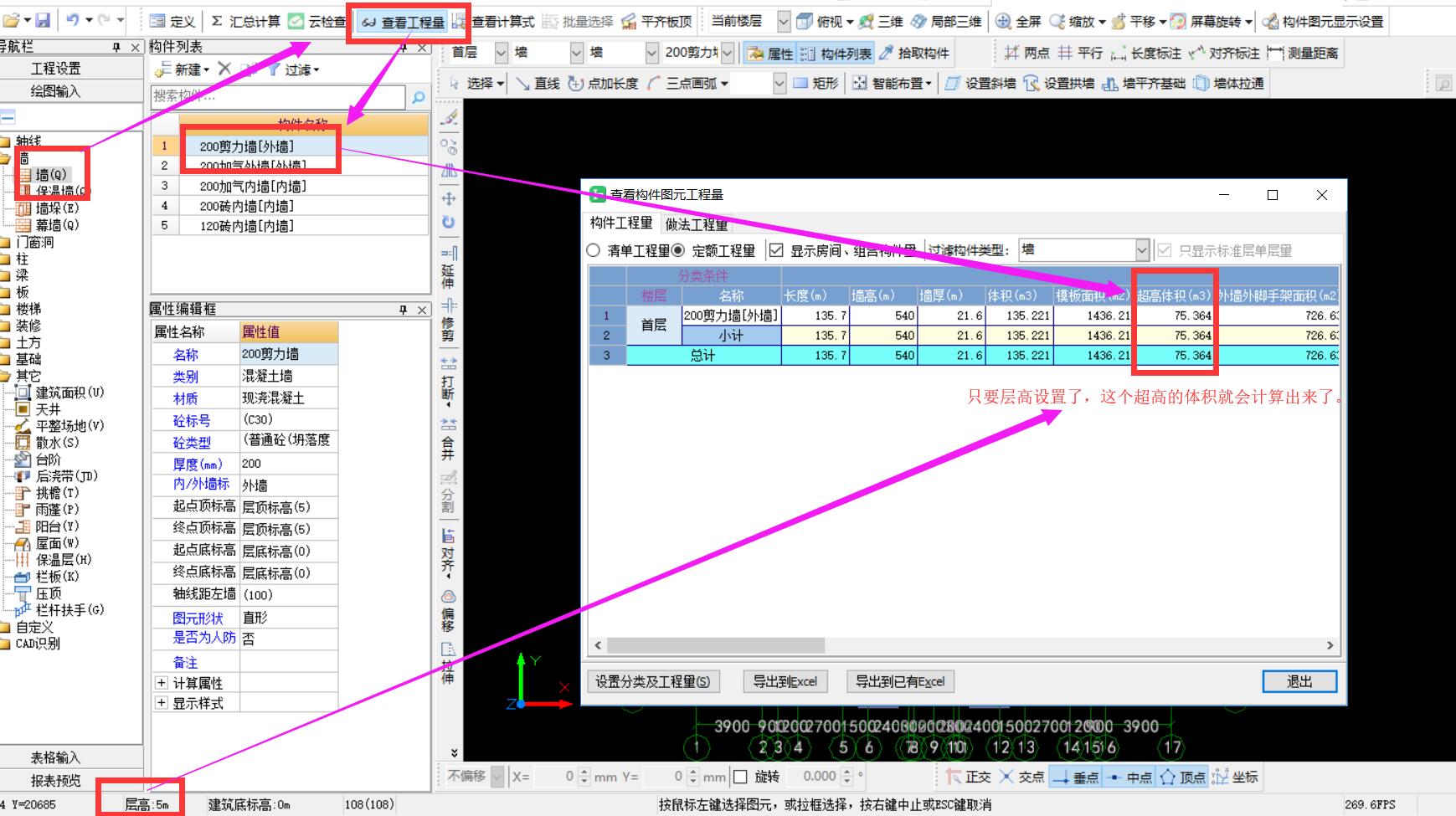Click 设置斜墙 sloped wall tool

click(x=981, y=83)
